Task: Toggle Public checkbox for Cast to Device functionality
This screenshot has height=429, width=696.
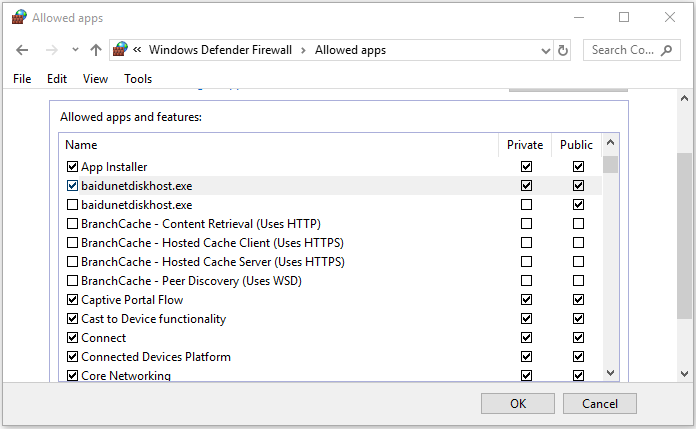Action: (578, 319)
